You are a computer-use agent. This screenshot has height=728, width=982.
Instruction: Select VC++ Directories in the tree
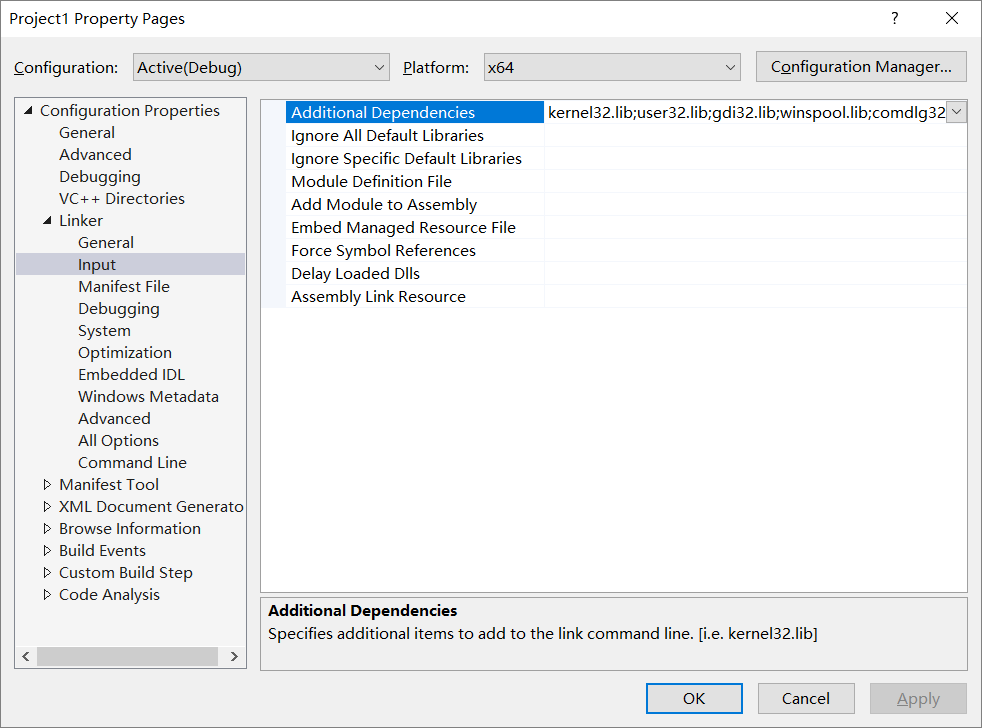121,198
